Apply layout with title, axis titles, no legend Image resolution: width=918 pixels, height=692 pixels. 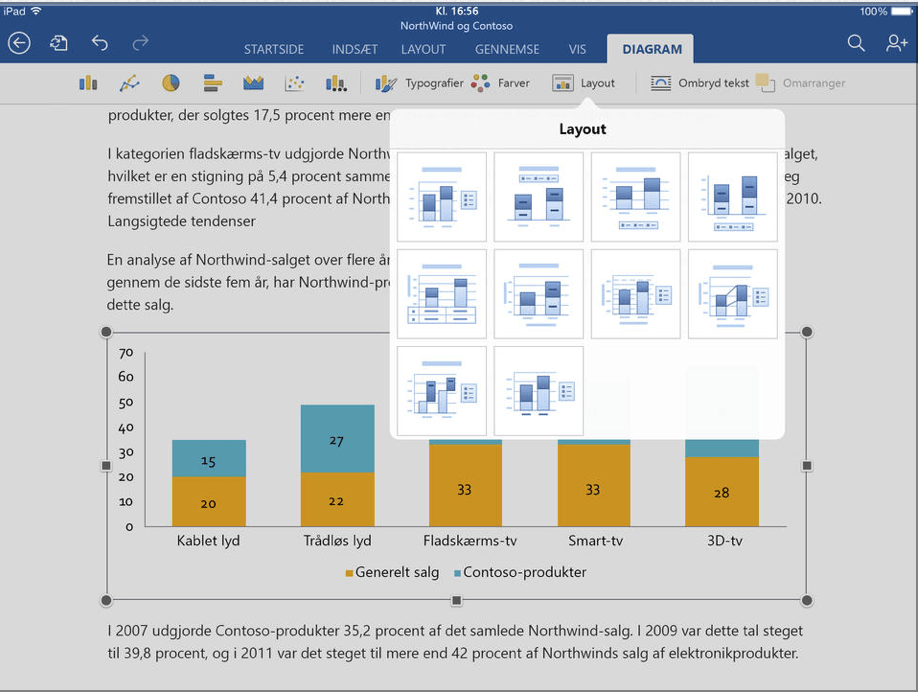point(539,294)
